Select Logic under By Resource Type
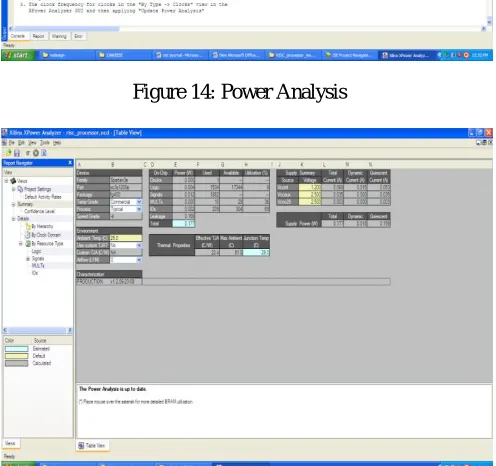The width and height of the screenshot is (496, 466). point(36,251)
